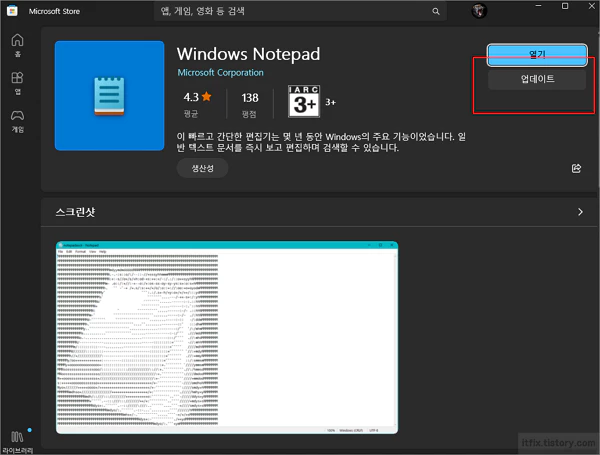Click the 업데이트 (Update) button
Image resolution: width=600 pixels, height=455 pixels.
pos(537,79)
